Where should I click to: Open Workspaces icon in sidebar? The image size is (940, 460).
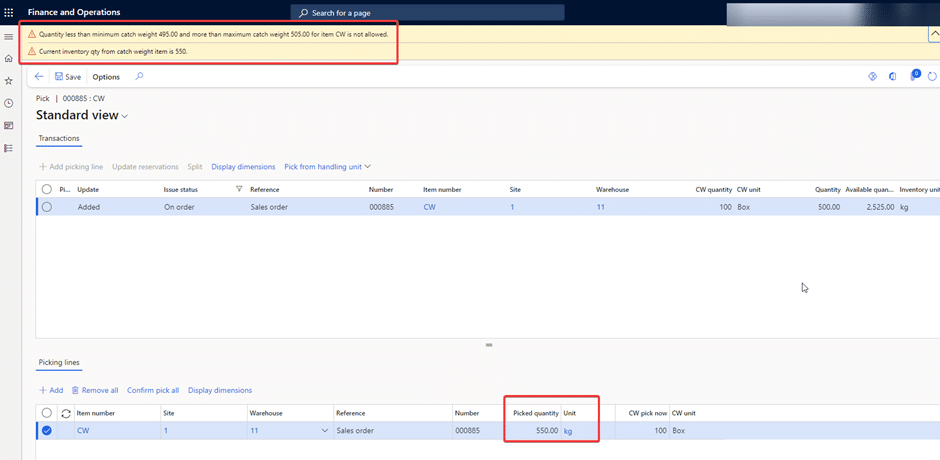[x=8, y=125]
